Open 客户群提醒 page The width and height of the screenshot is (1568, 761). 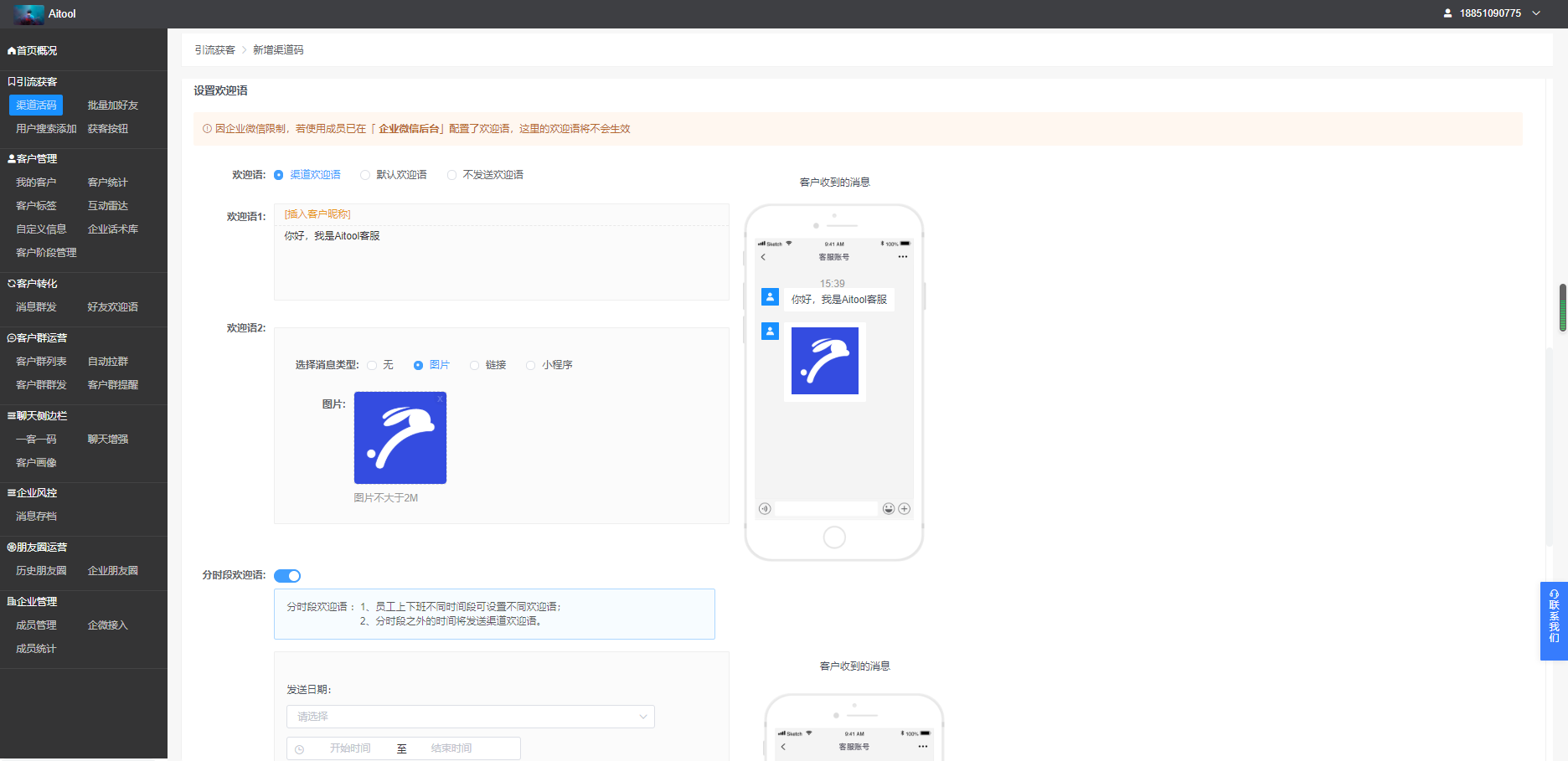pos(113,385)
